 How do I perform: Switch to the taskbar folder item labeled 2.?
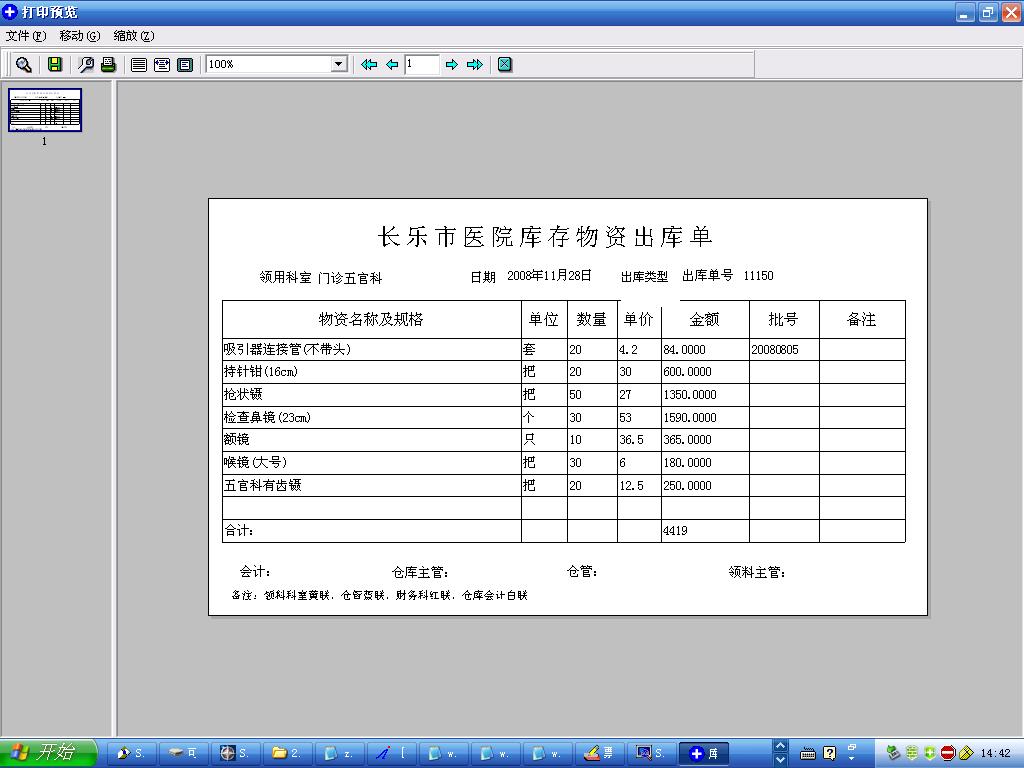point(287,754)
